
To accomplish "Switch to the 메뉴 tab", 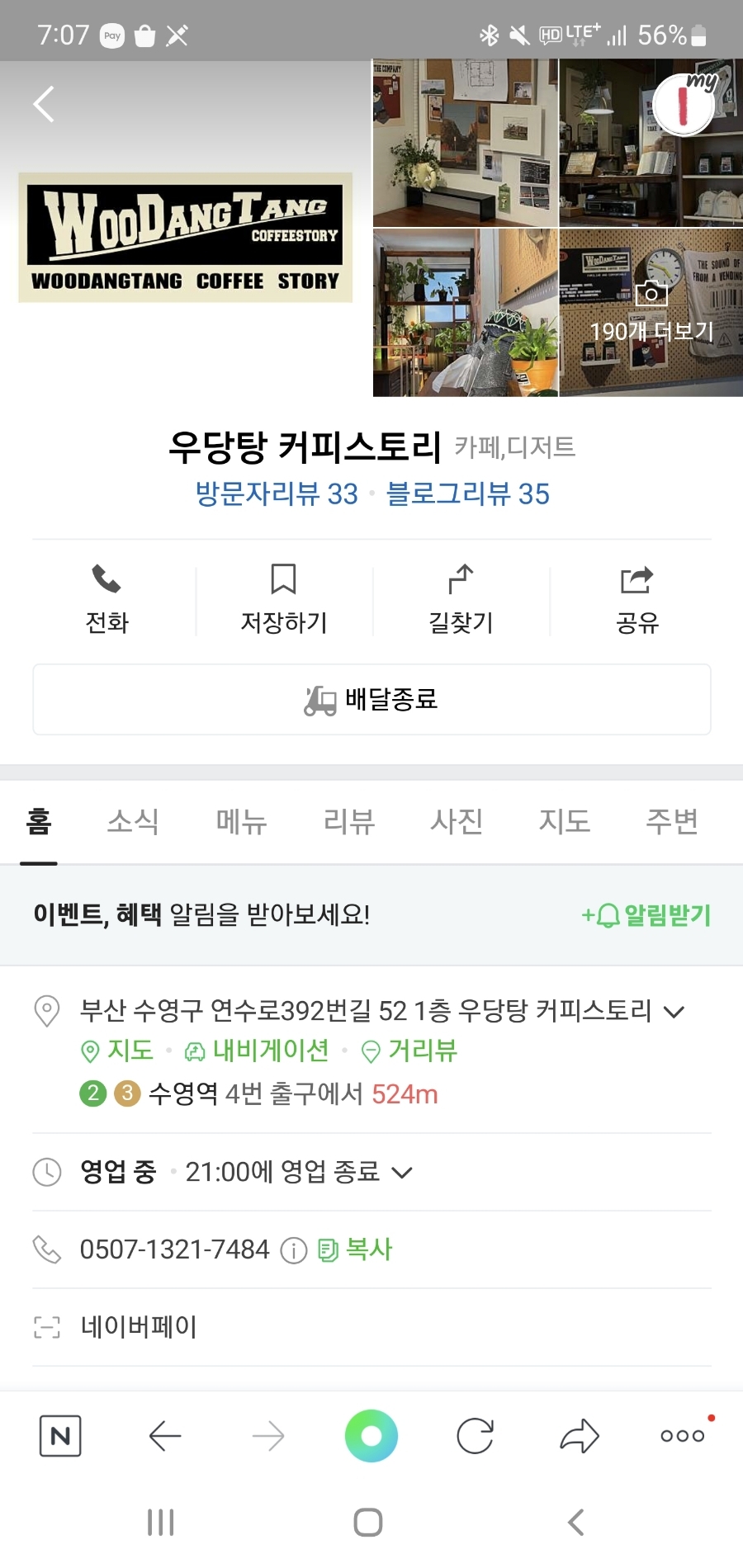I will 241,821.
